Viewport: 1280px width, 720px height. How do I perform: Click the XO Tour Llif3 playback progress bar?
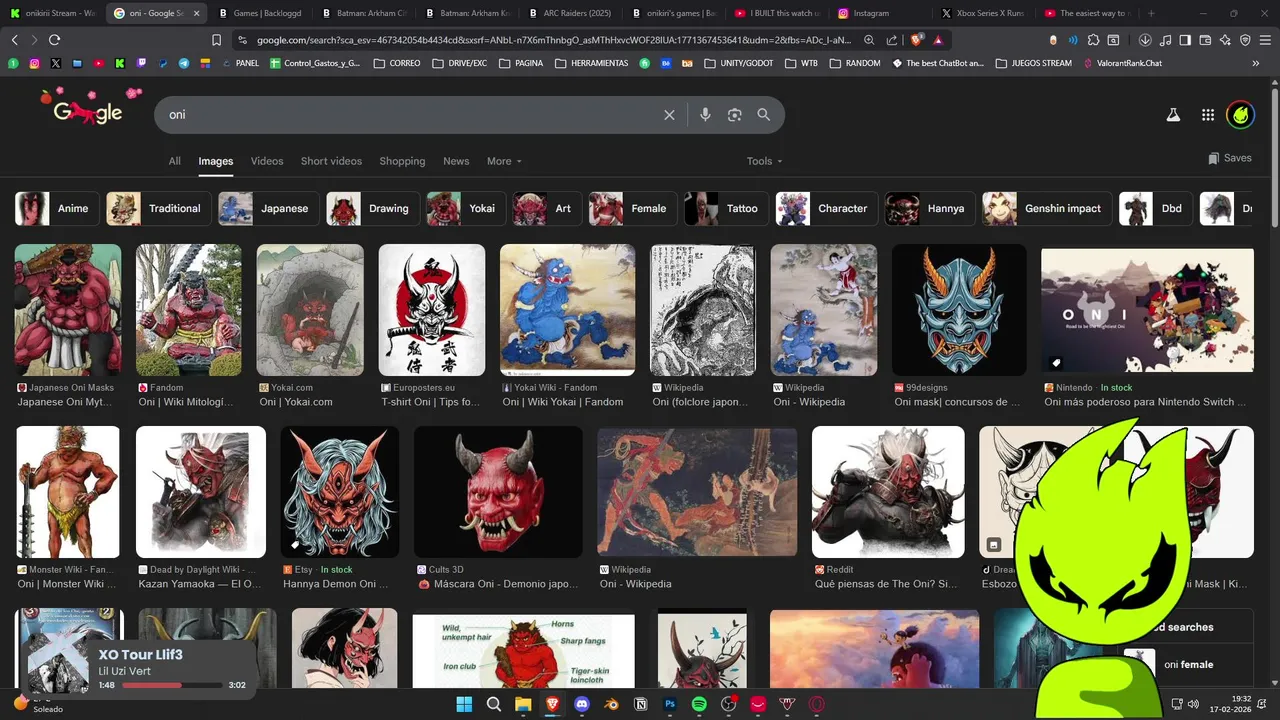pos(172,685)
